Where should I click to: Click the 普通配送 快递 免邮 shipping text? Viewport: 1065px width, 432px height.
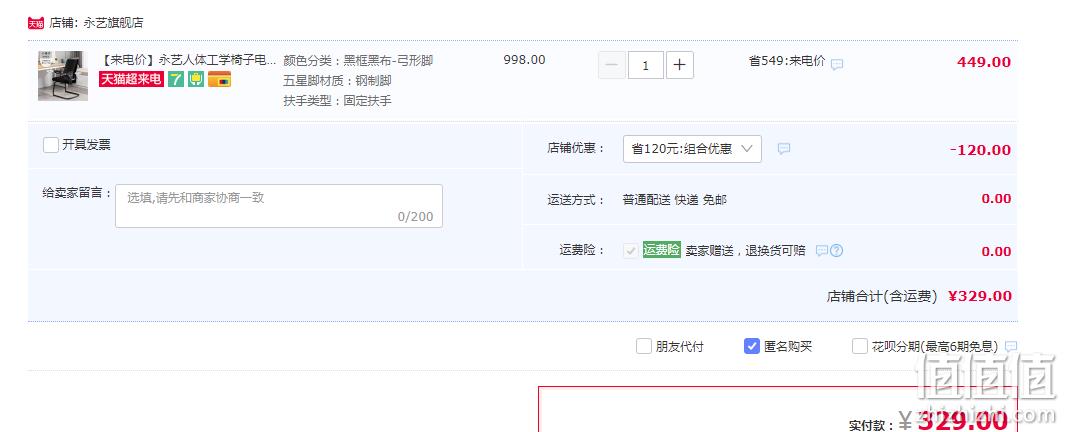point(674,200)
